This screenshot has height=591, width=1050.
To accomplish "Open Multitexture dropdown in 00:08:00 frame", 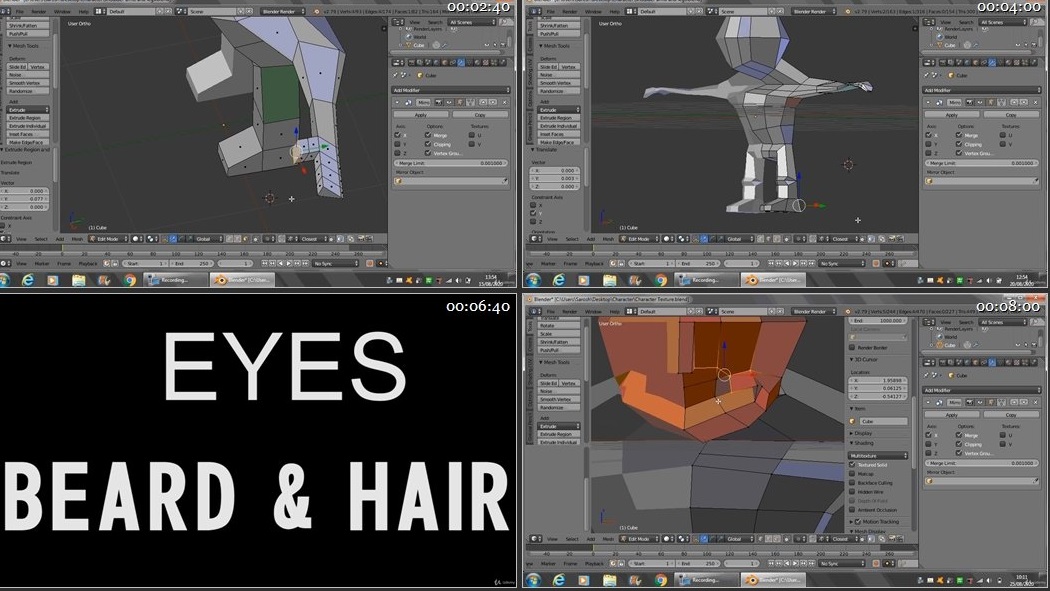I will pos(878,456).
